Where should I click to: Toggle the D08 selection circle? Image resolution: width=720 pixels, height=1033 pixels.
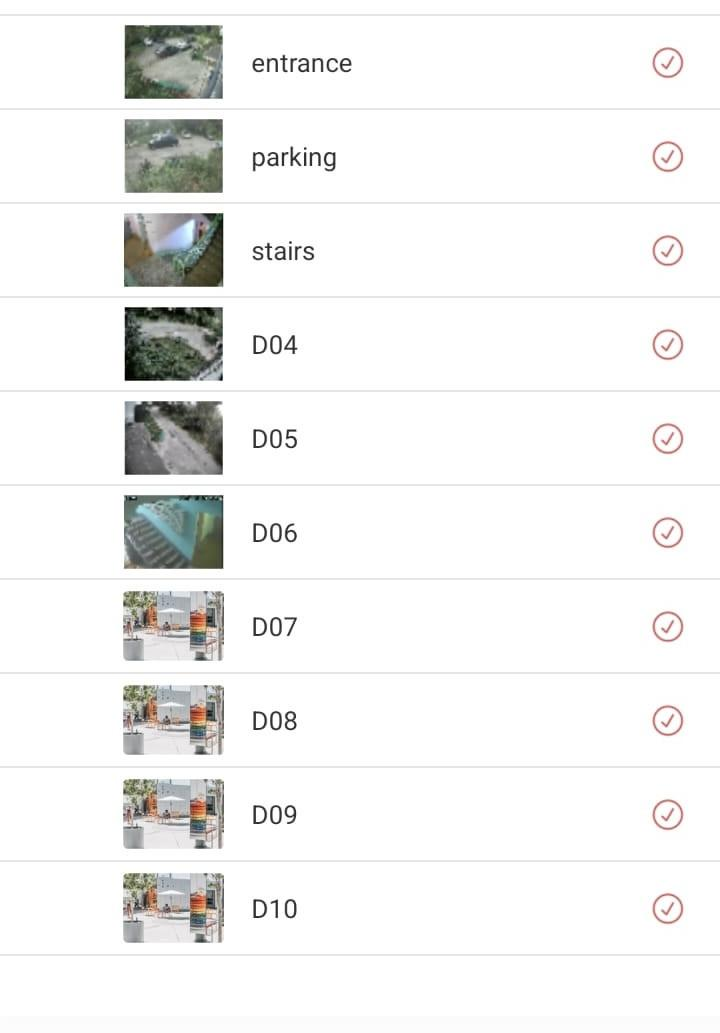click(667, 721)
